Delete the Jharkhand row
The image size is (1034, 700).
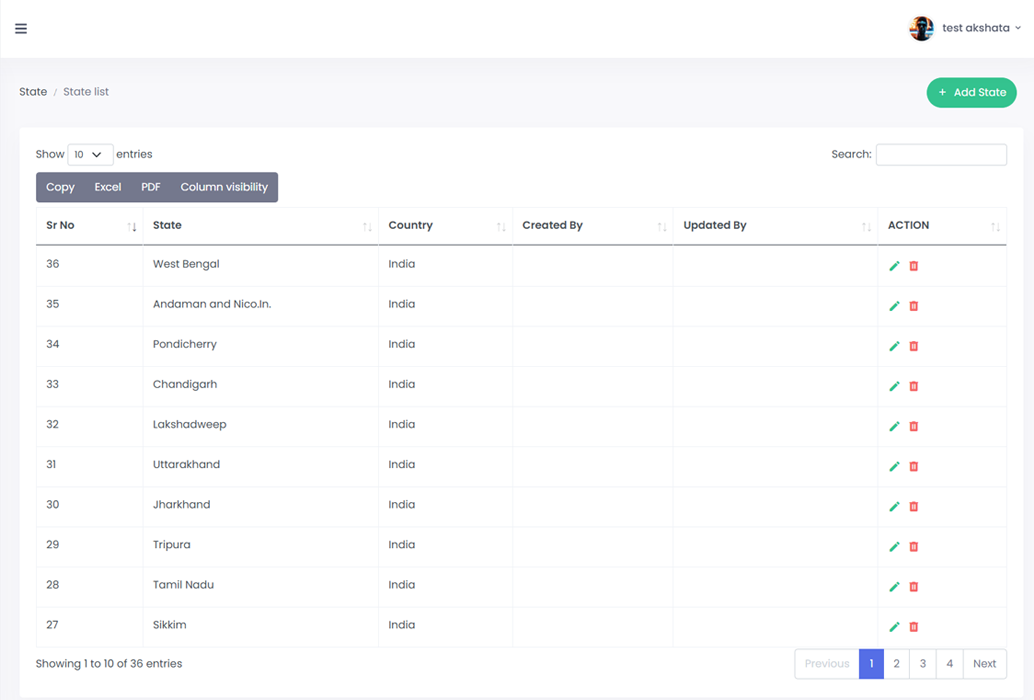[913, 507]
